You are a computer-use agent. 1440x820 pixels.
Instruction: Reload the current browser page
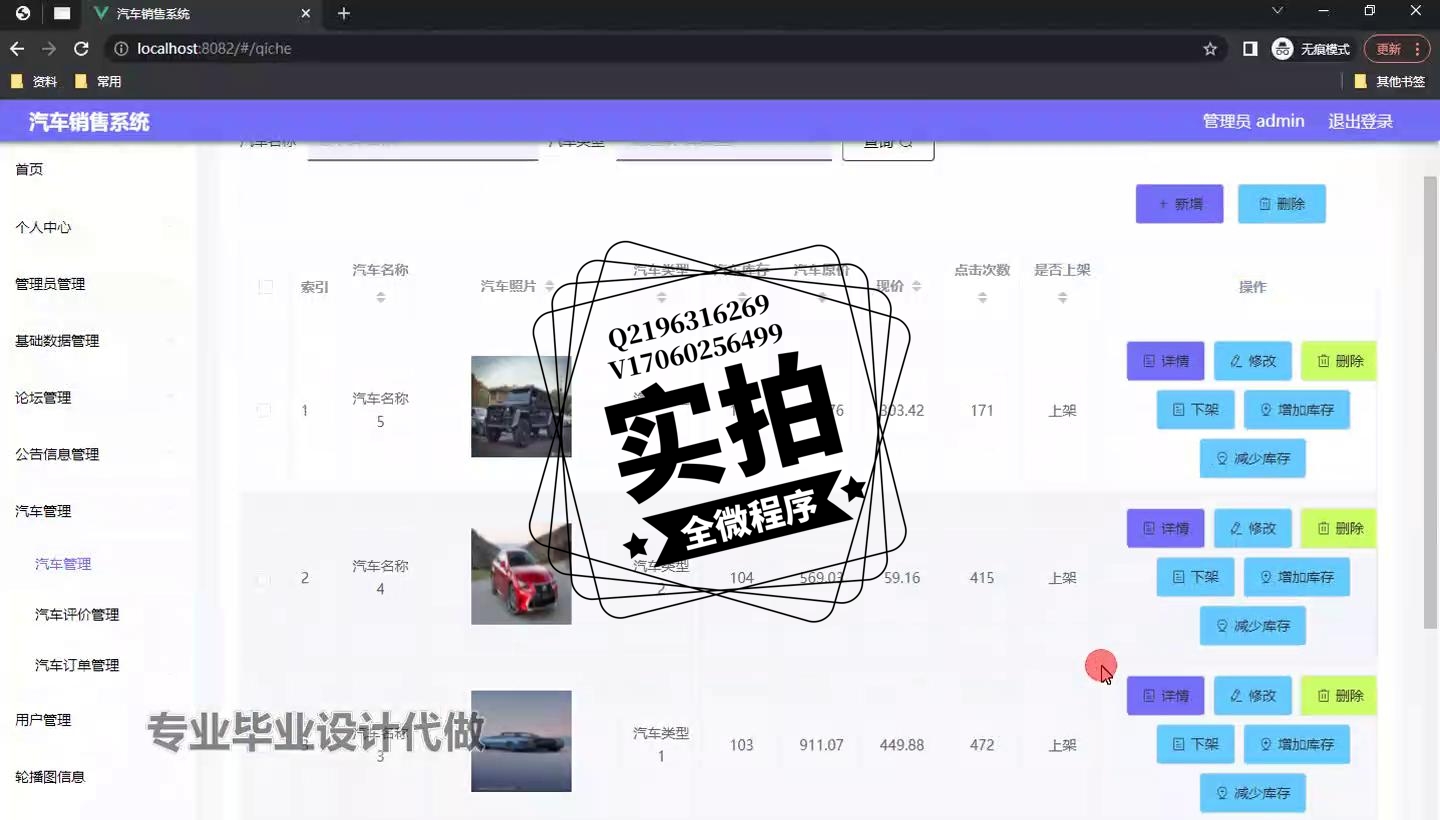[82, 48]
